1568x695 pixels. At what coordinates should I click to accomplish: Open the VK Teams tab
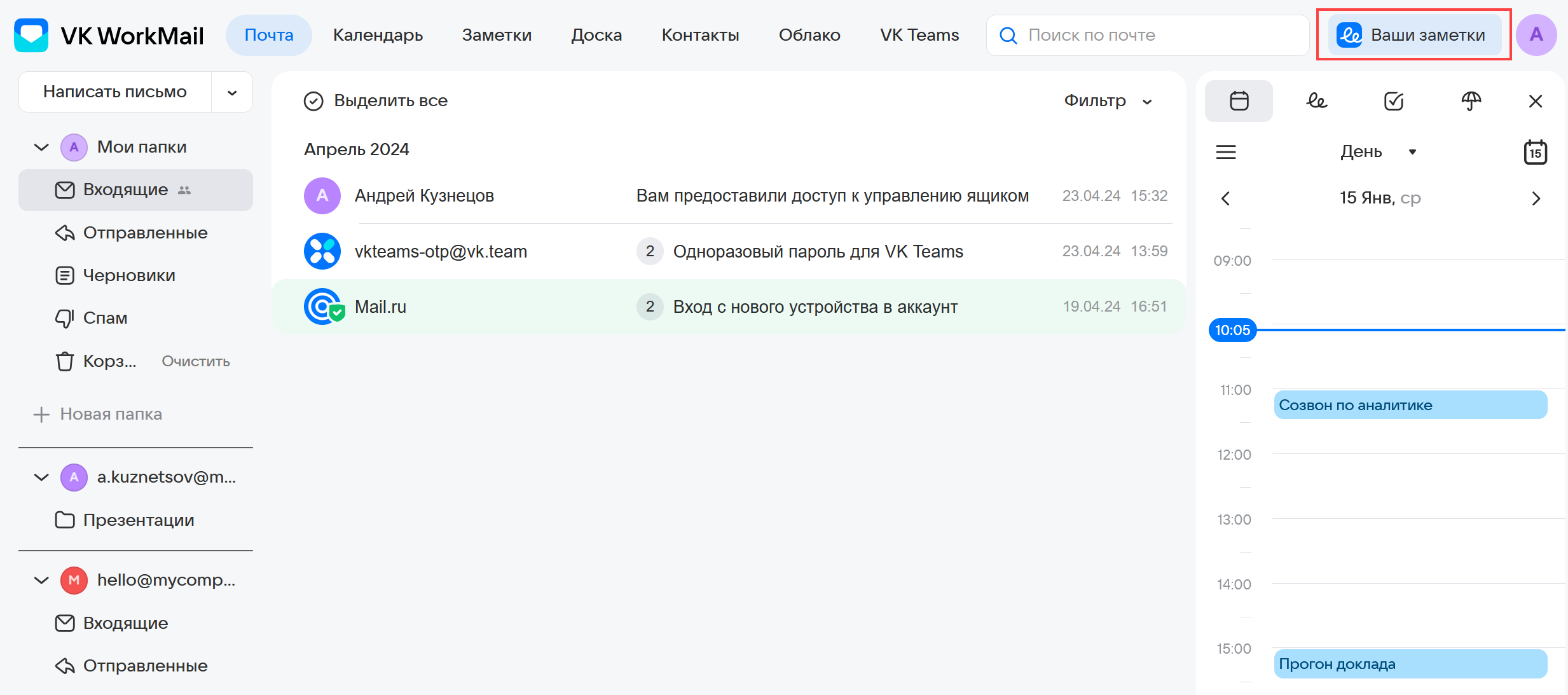[x=919, y=35]
